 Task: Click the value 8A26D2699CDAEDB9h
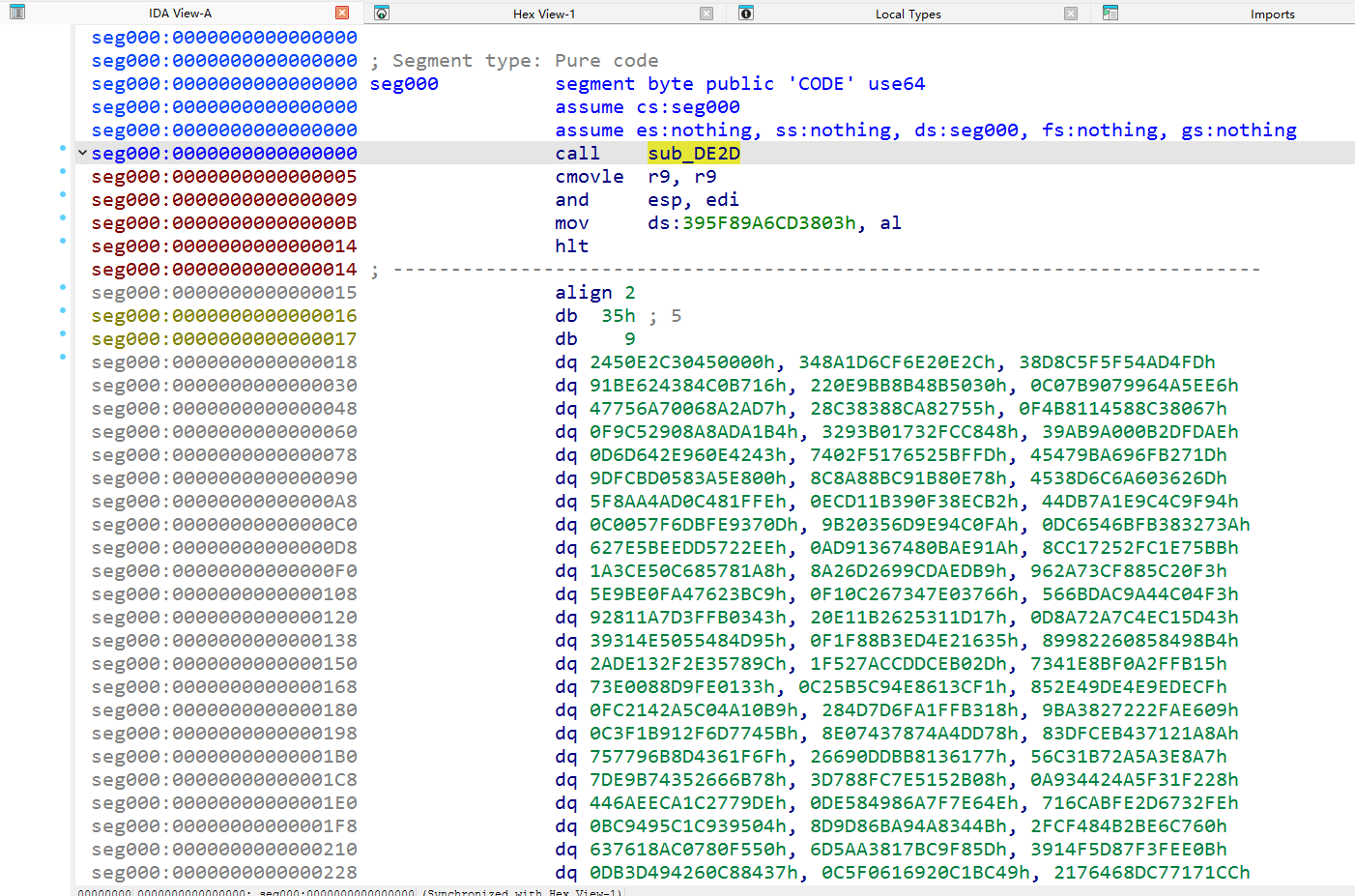click(908, 570)
